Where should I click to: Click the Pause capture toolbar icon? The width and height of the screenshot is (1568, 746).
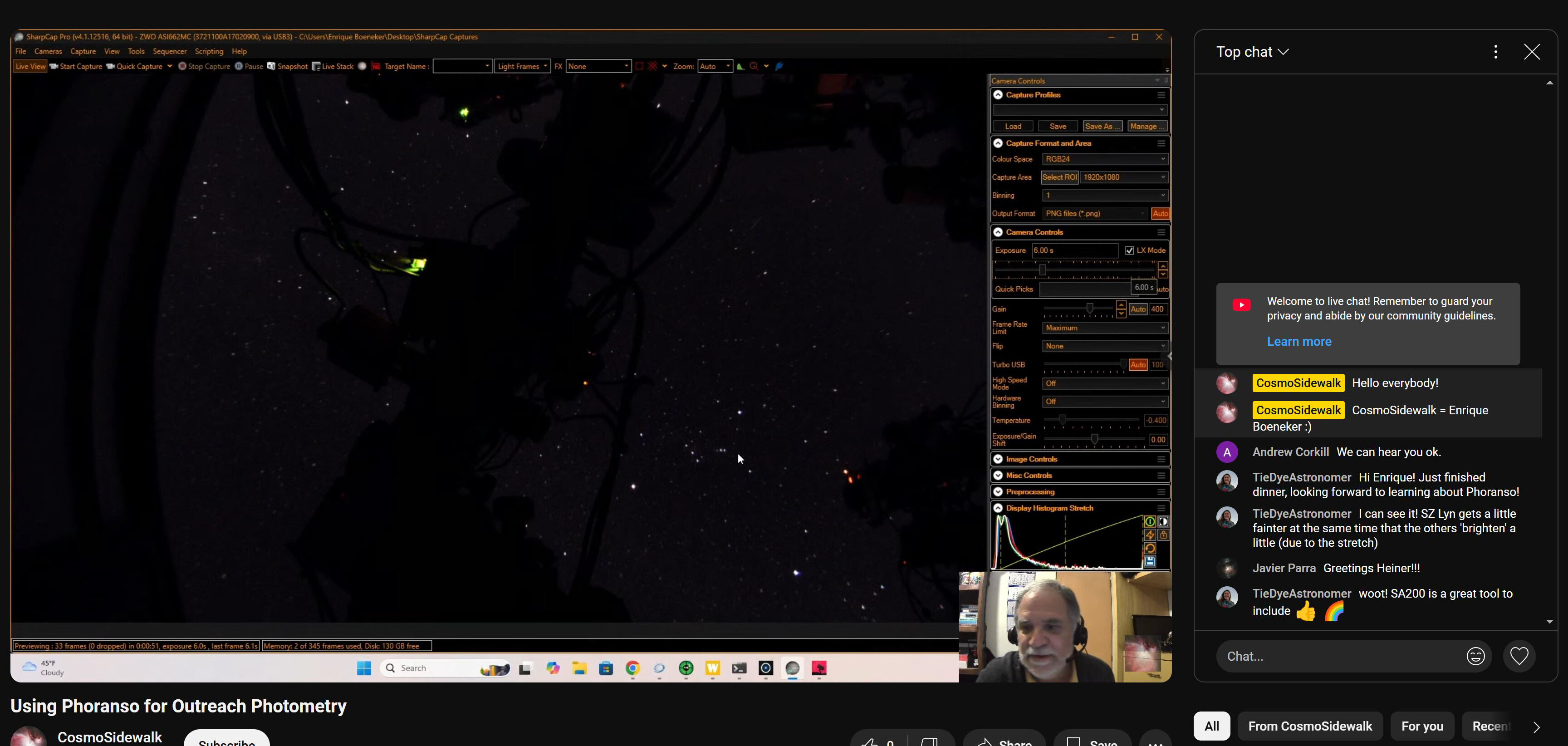click(239, 66)
